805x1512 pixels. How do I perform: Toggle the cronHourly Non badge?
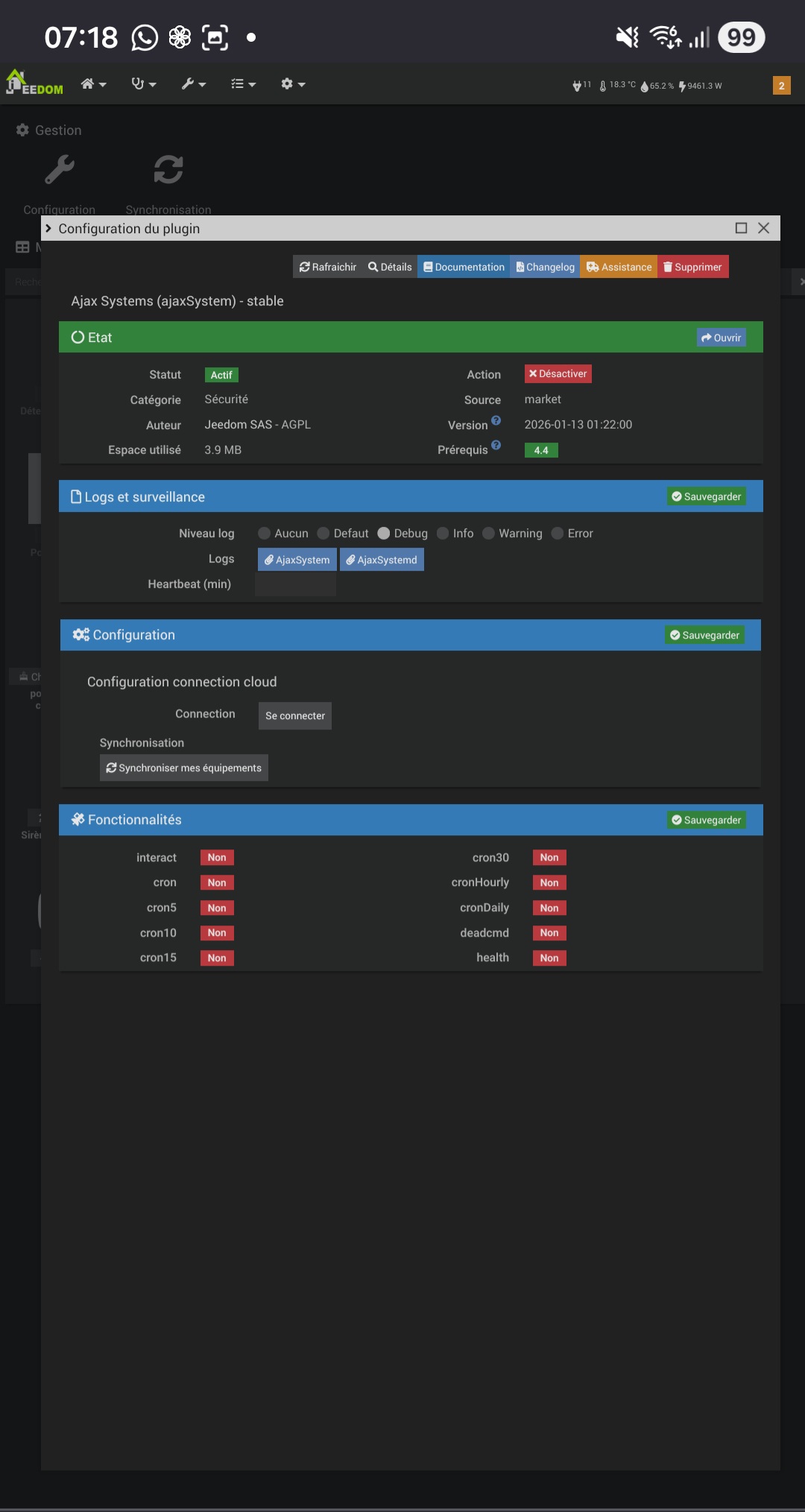[x=549, y=883]
